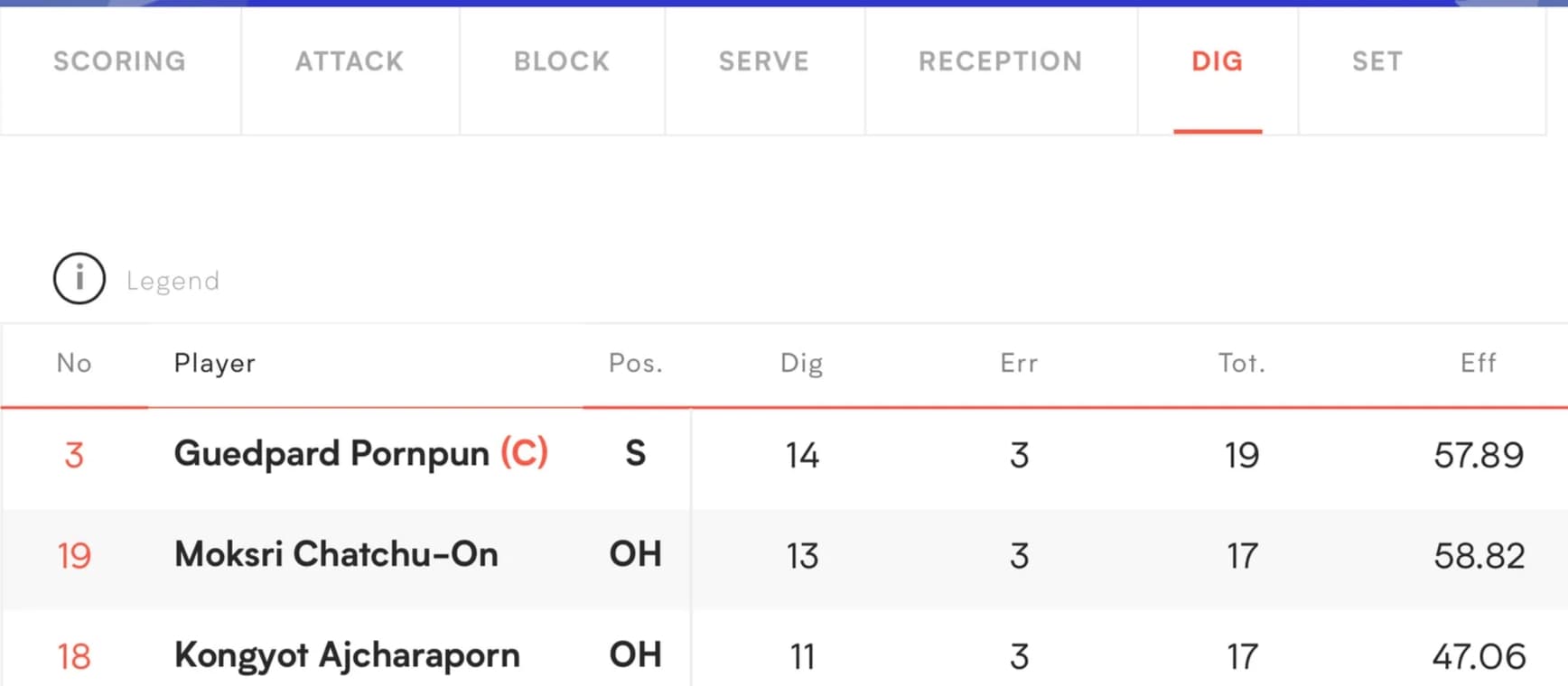The image size is (1568, 686).
Task: Sort table by Eff column
Action: [1479, 363]
